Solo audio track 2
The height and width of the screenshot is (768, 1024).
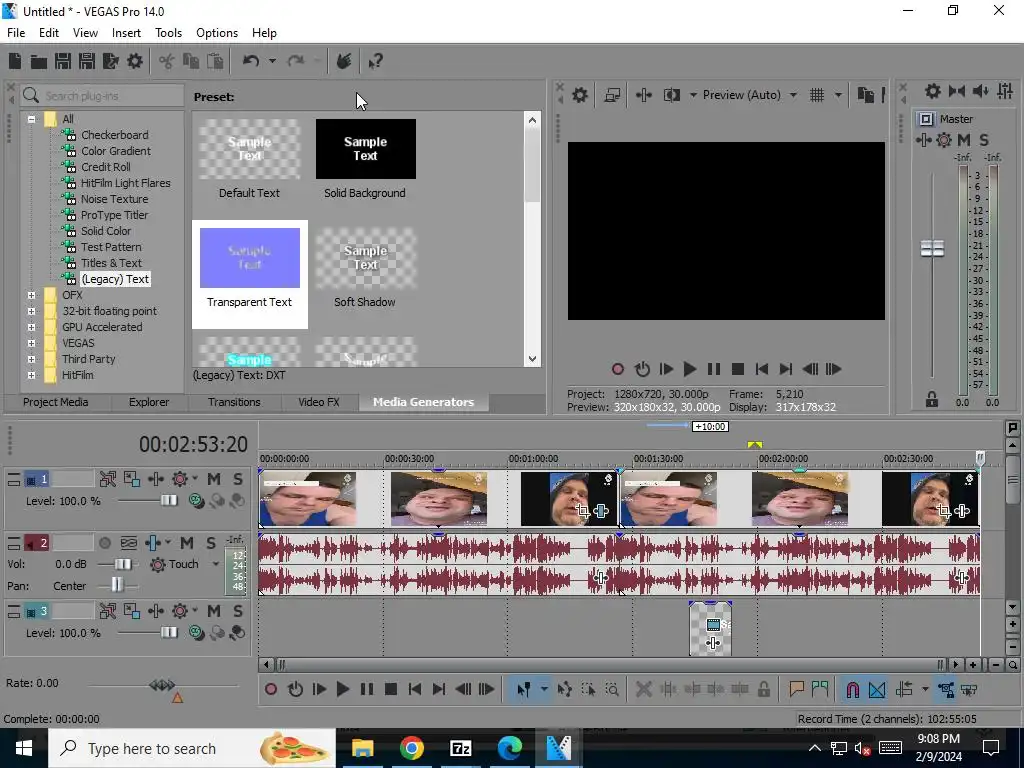click(211, 543)
